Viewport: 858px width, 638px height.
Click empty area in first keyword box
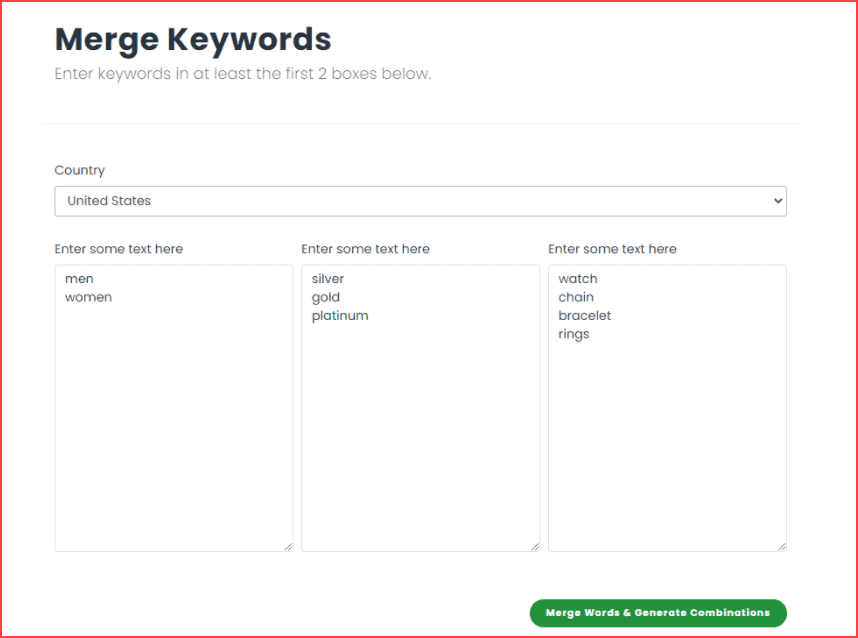tap(173, 430)
